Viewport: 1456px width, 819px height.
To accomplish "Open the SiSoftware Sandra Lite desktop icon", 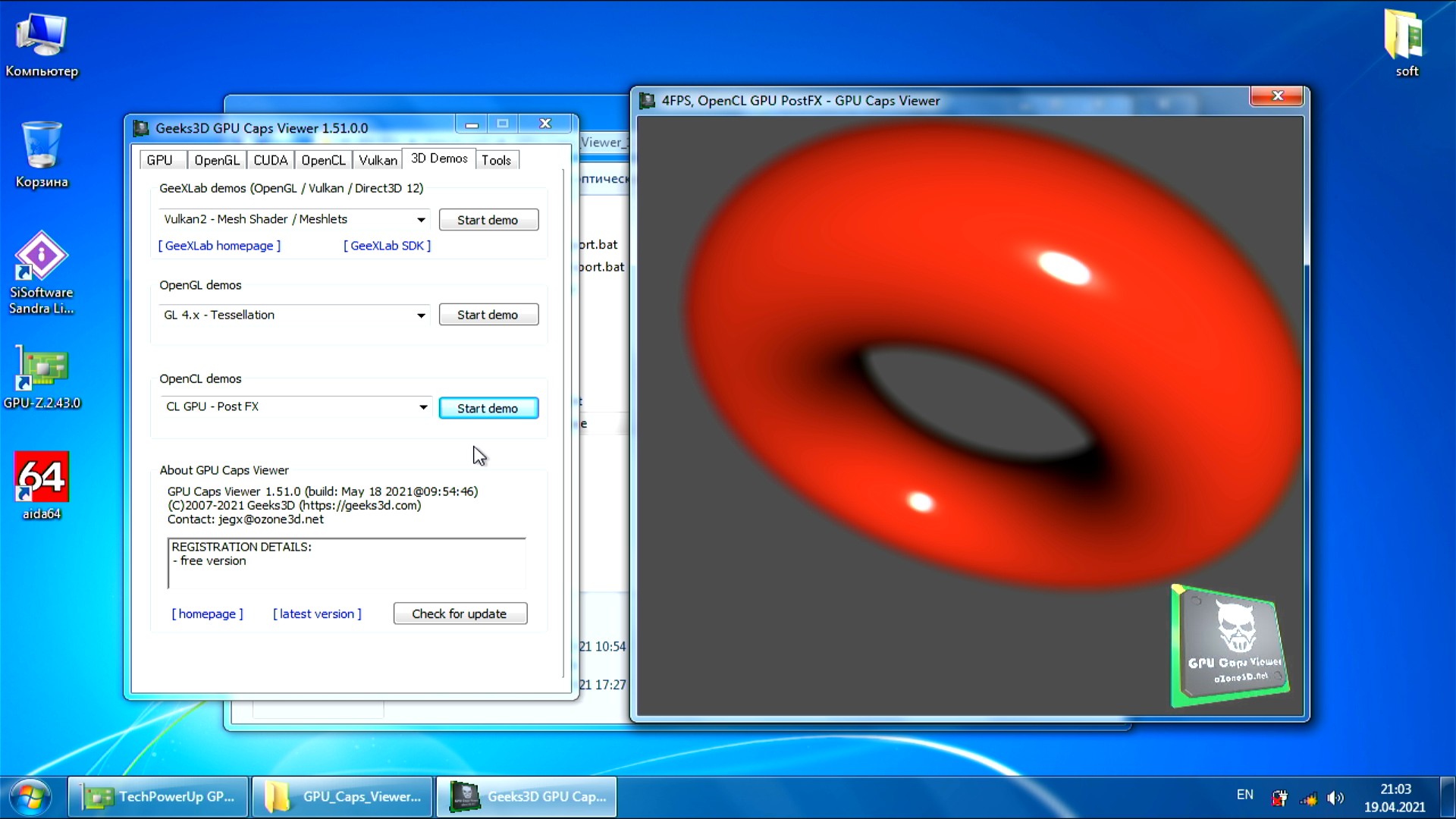I will tap(42, 258).
